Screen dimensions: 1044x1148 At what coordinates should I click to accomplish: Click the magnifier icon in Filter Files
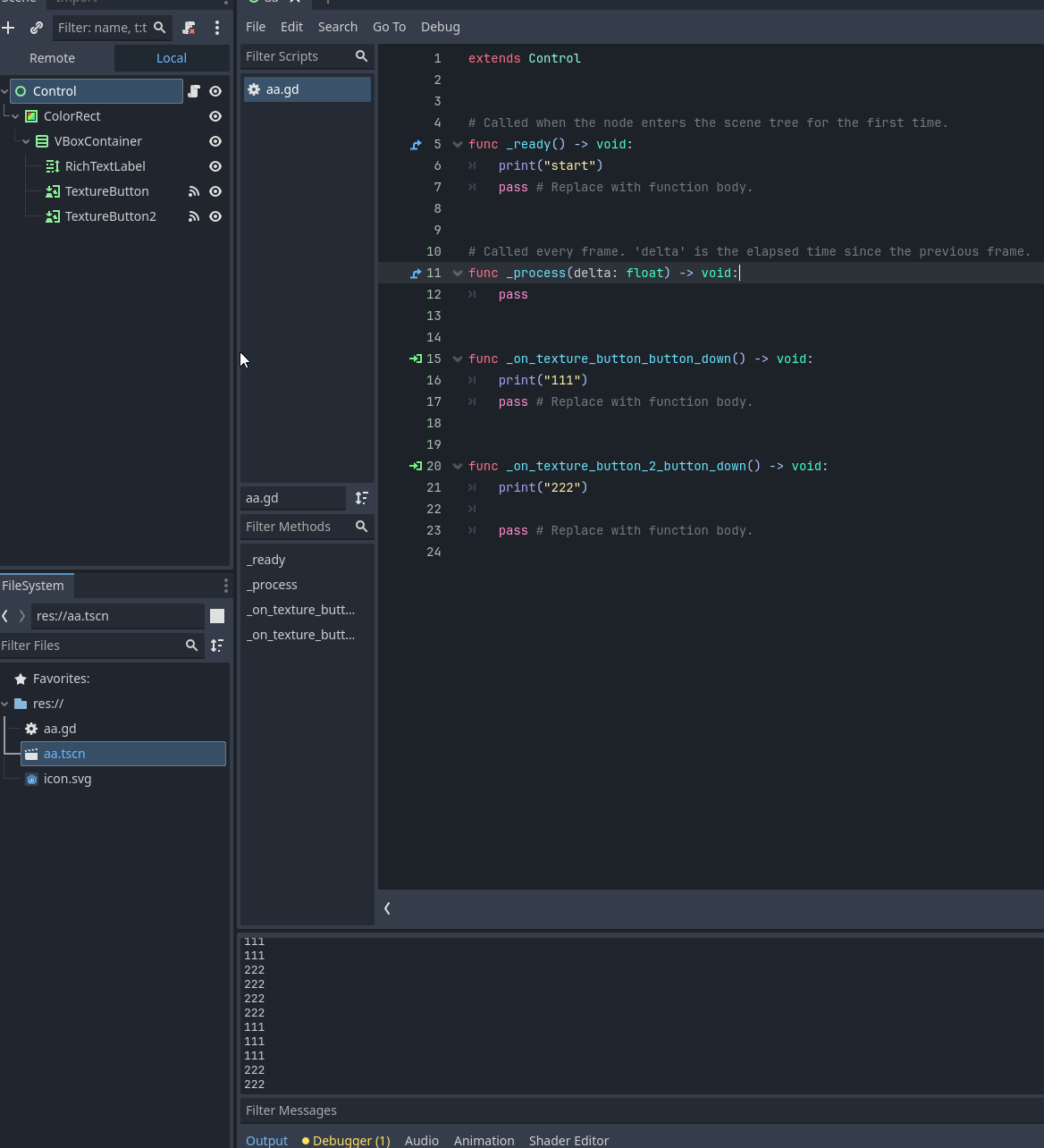191,646
